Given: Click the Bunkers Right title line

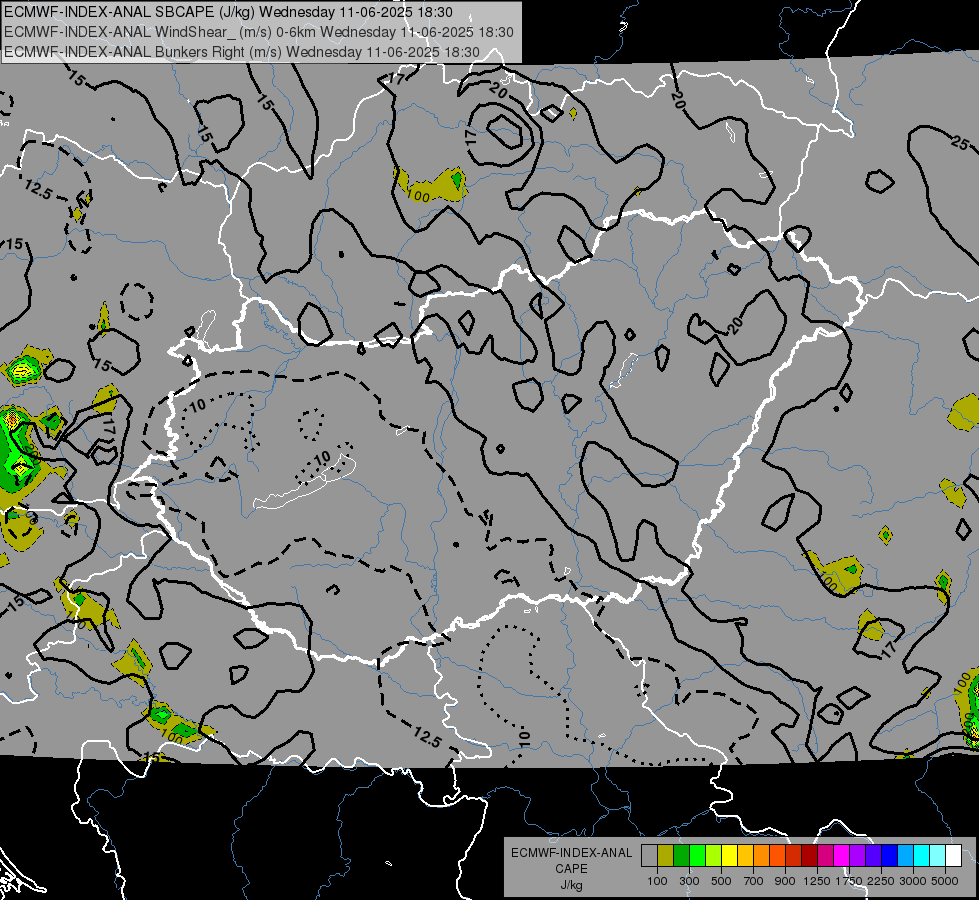Looking at the screenshot, I should [x=242, y=52].
